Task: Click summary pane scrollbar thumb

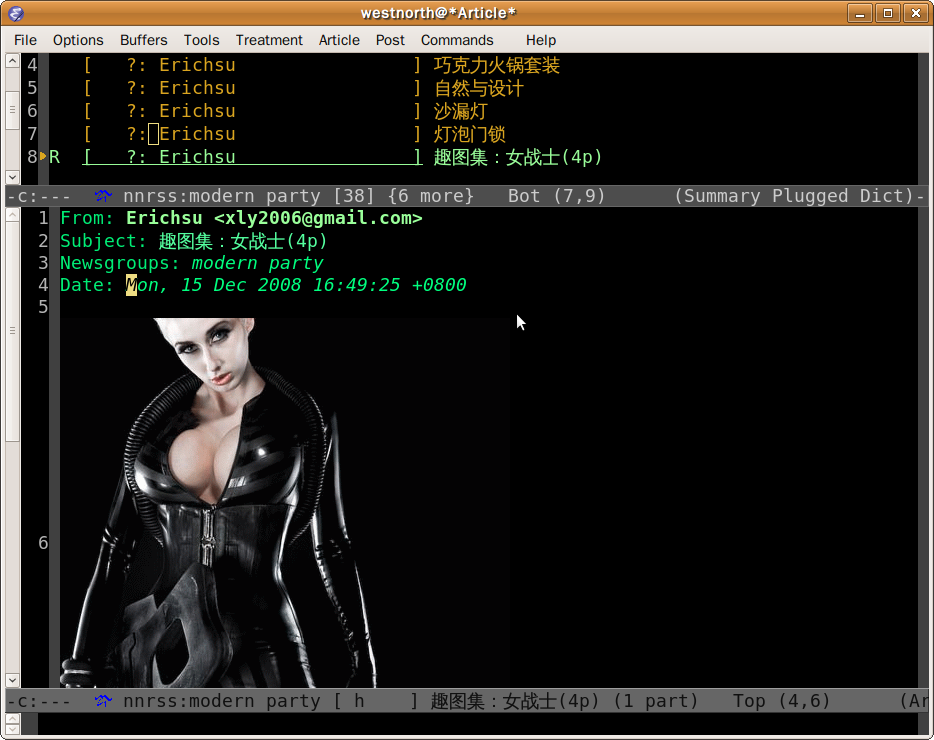Action: (12, 110)
